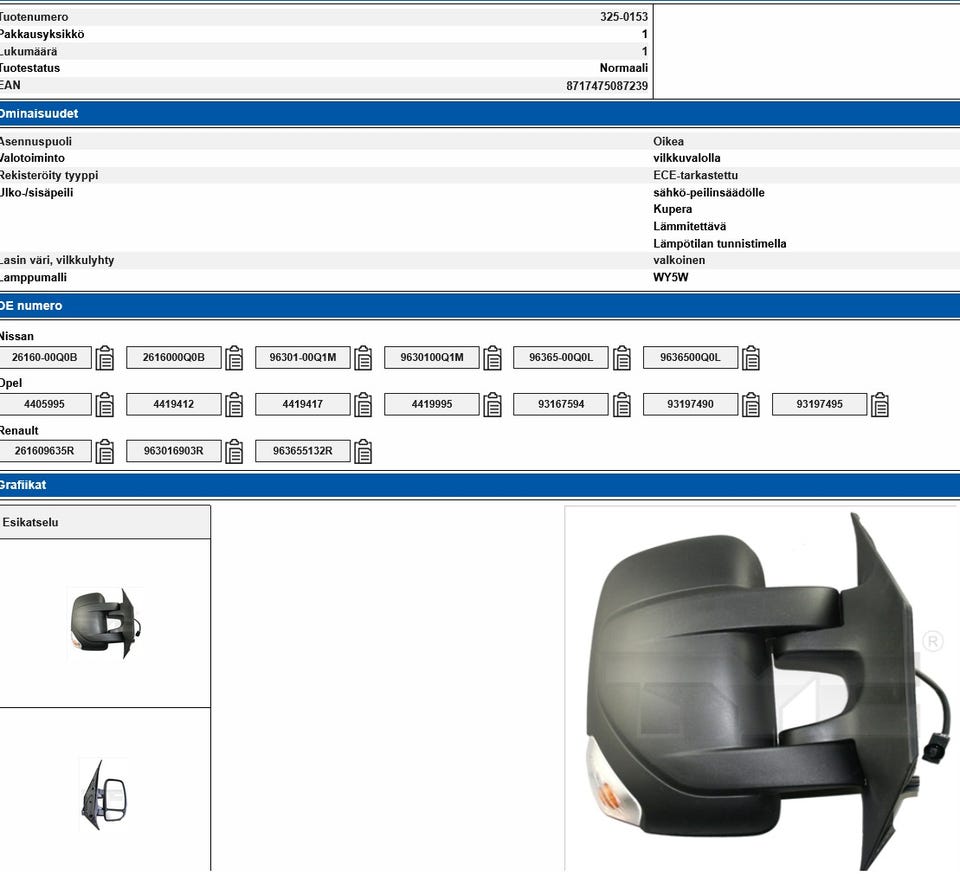Copy Opel number 4419412 with clipboard icon
The image size is (960, 876).
(234, 405)
